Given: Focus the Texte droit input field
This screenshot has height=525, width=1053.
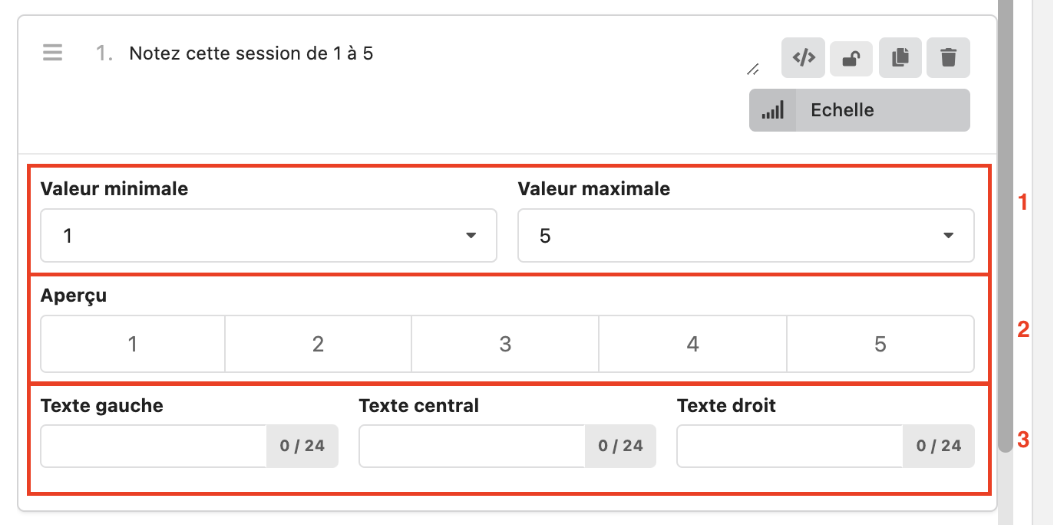Looking at the screenshot, I should click(790, 446).
